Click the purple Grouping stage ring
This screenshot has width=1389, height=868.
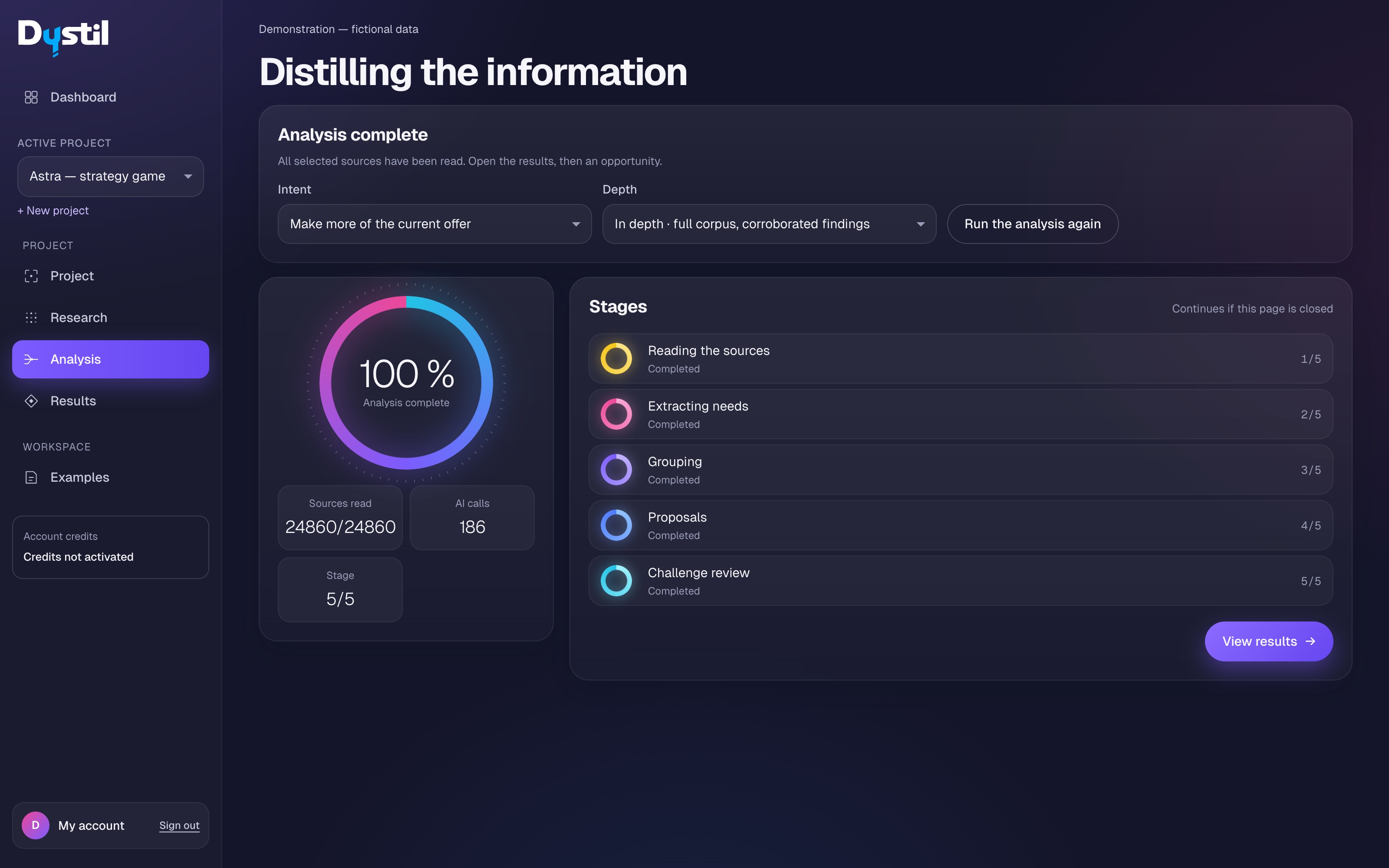point(616,470)
